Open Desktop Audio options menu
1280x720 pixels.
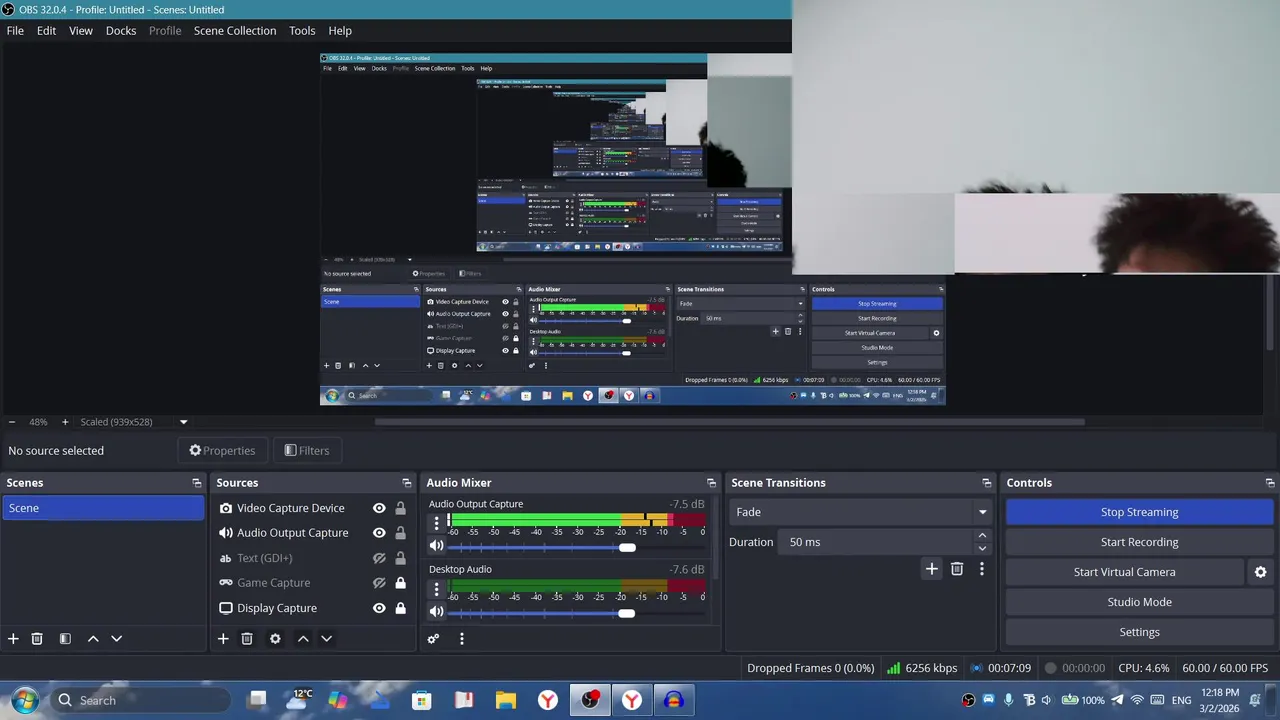click(436, 588)
